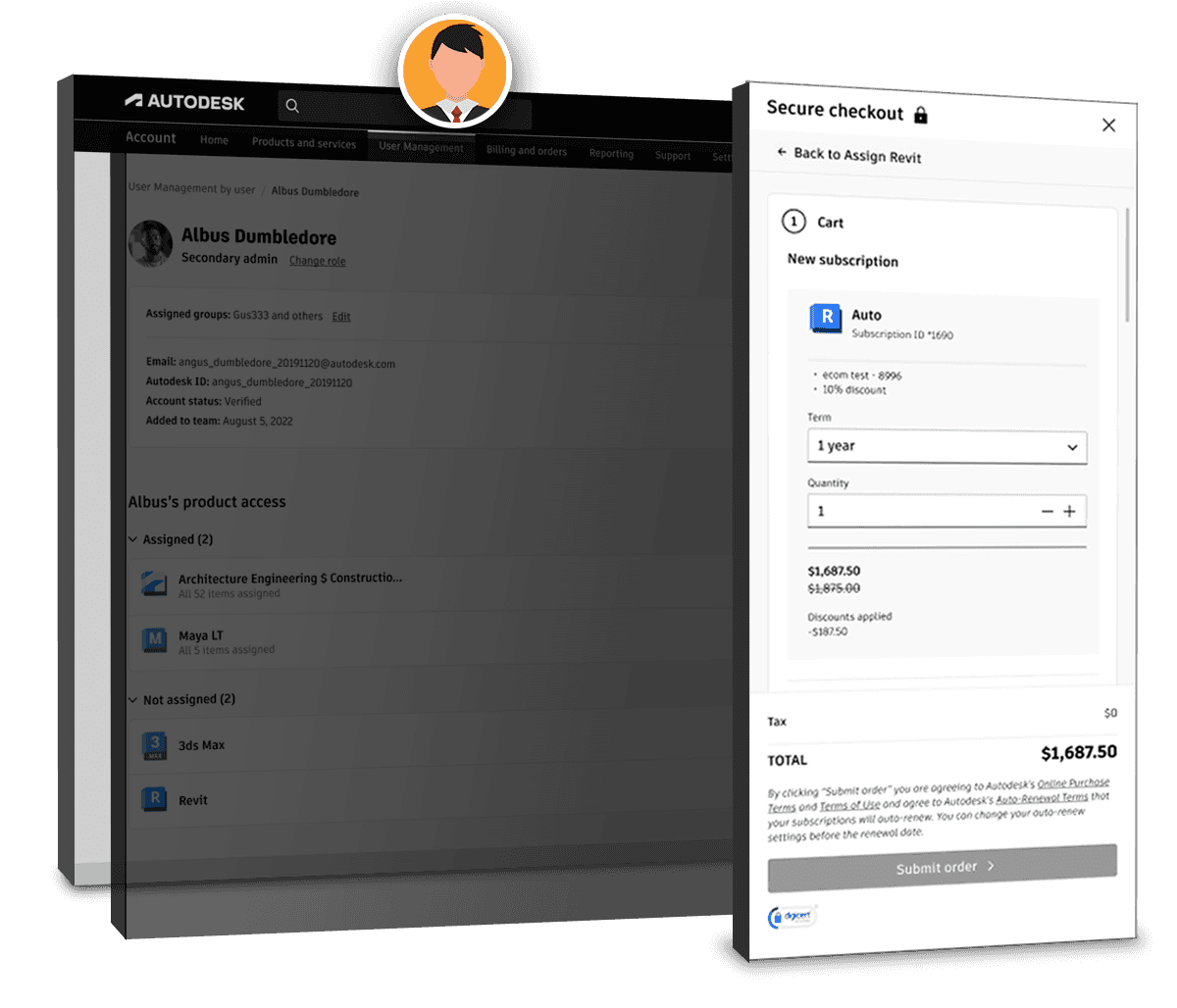
Task: Open the Online Purchase Terms link
Action: 1073,783
